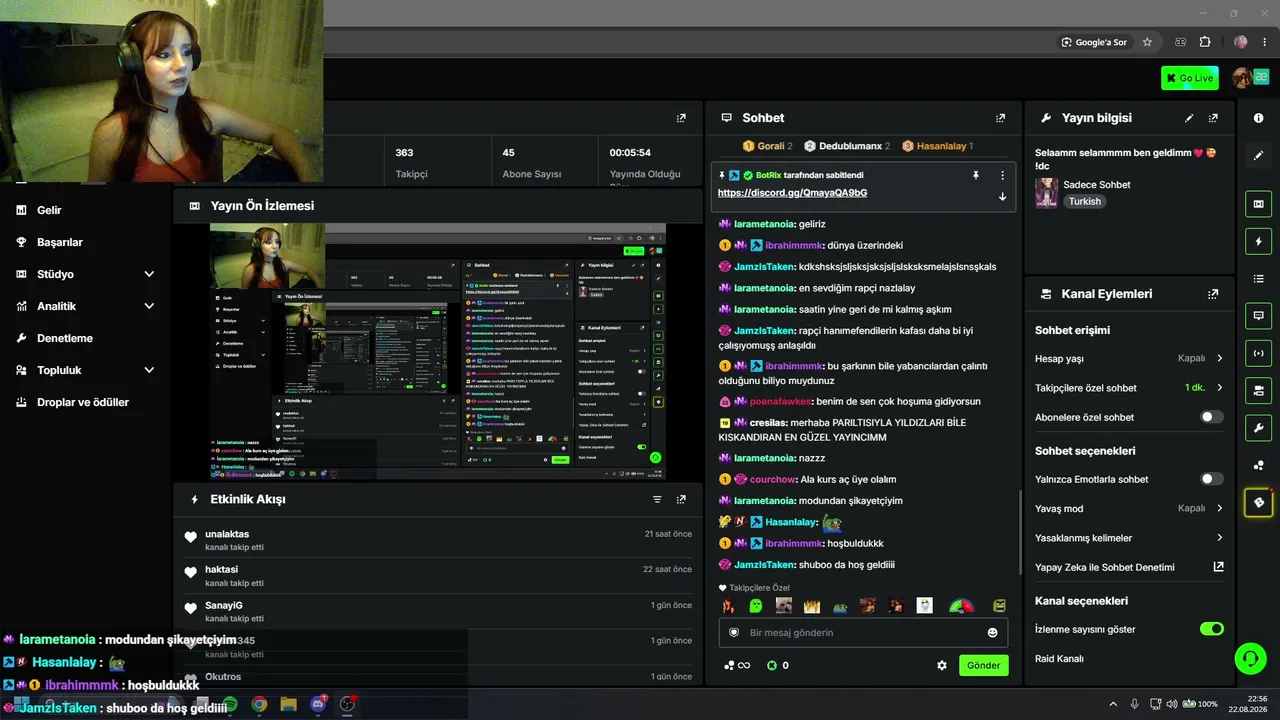Click Raid Kanalı option
This screenshot has height=720, width=1280.
pos(1059,659)
